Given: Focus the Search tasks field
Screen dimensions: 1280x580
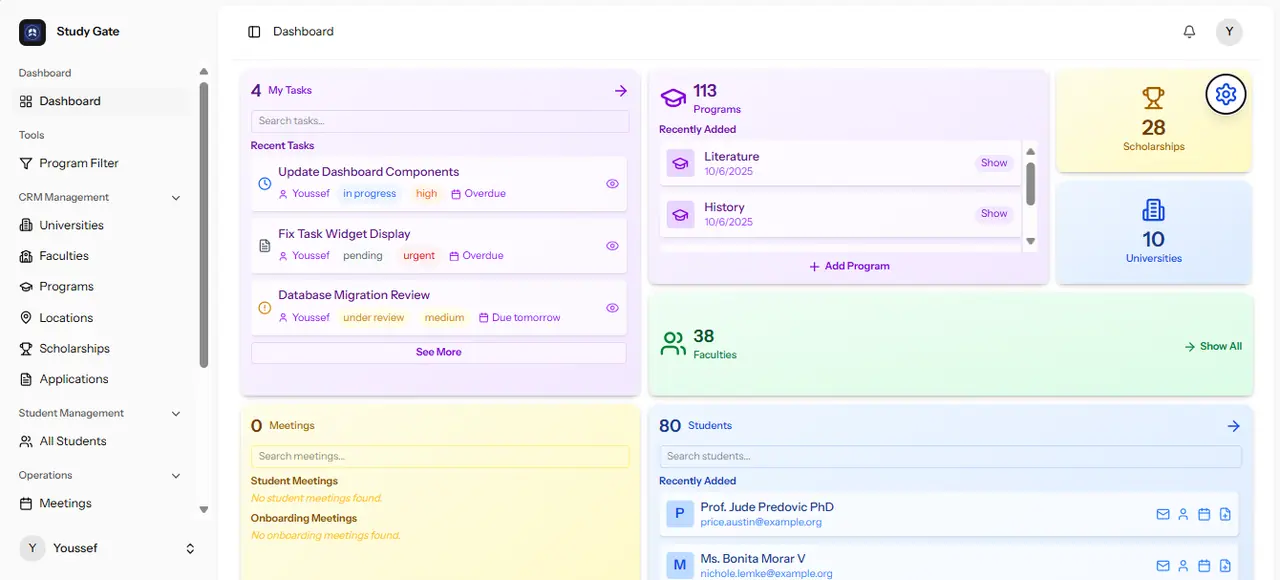Looking at the screenshot, I should point(440,121).
